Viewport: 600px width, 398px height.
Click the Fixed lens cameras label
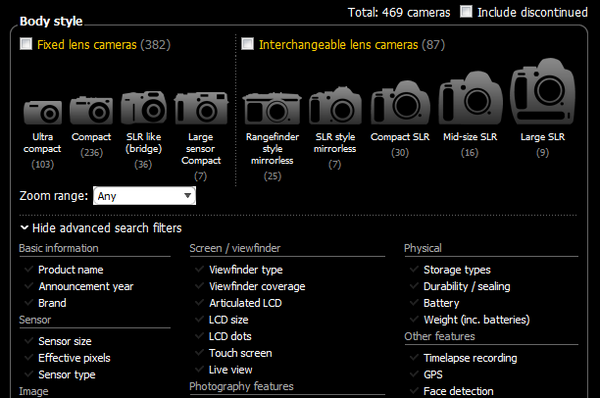(87, 45)
